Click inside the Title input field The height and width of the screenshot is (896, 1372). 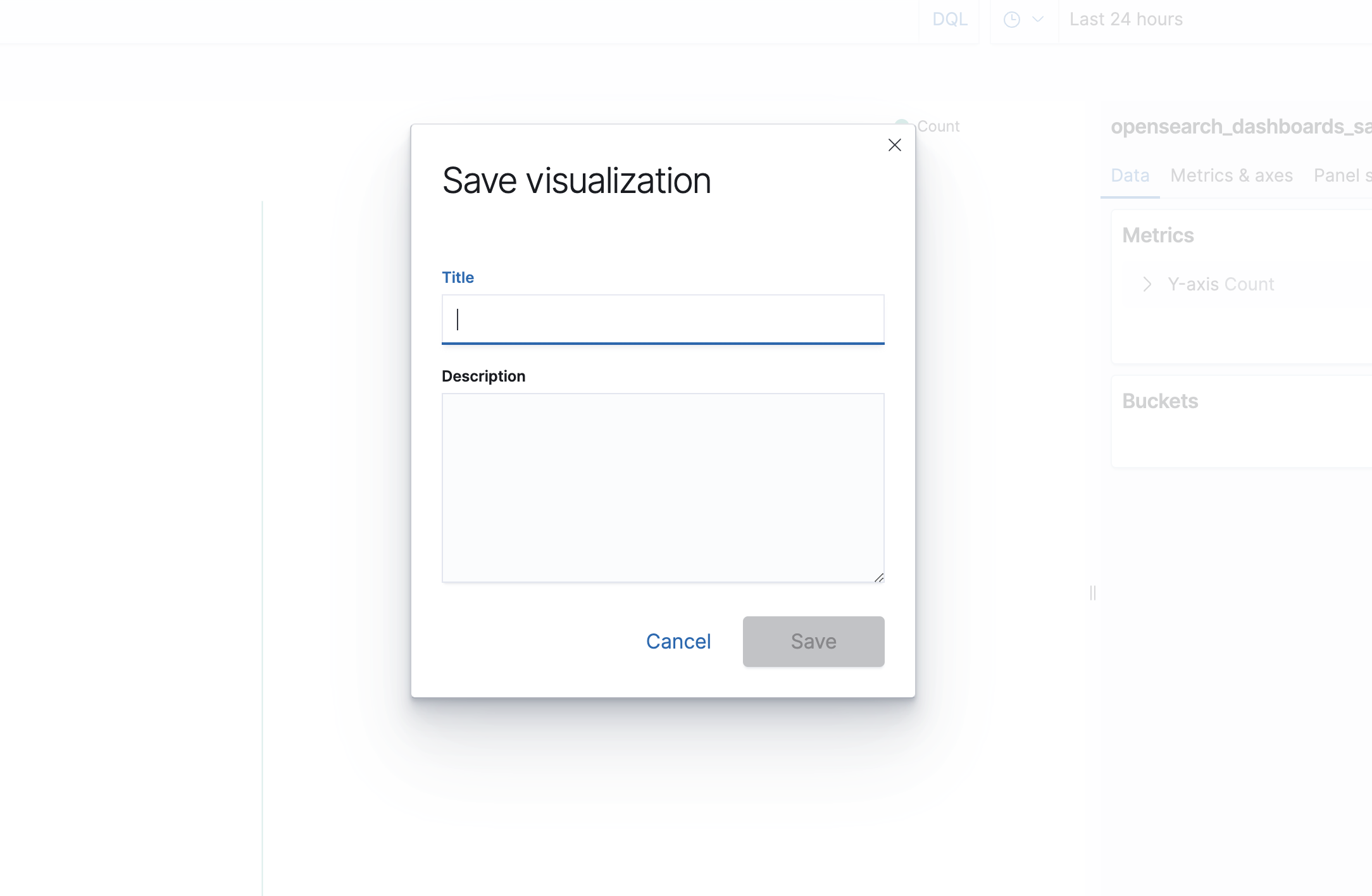pos(663,320)
